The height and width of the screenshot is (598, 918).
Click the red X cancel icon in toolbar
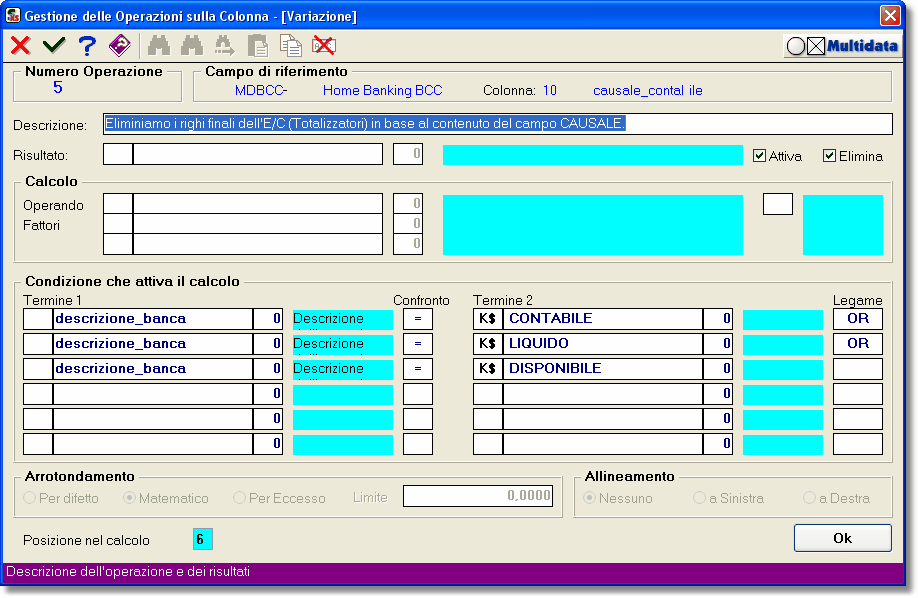20,45
